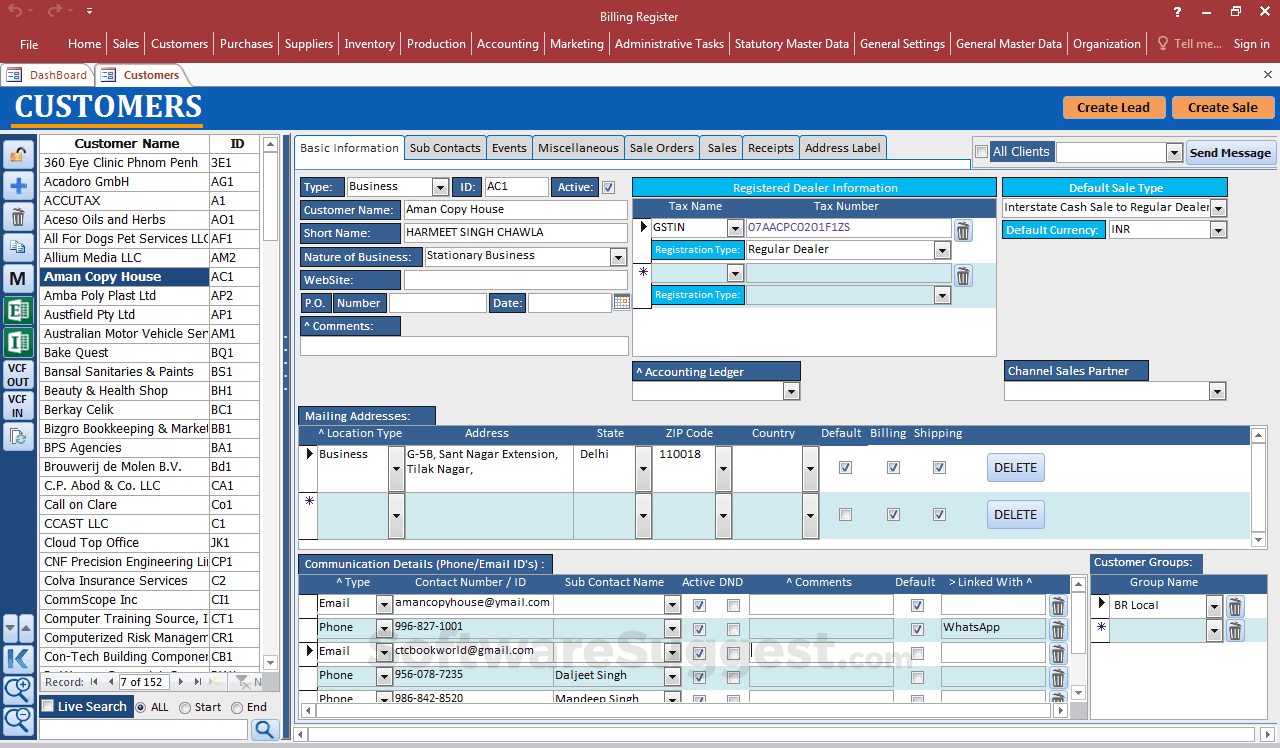Click the Customer Name input field
The image size is (1280, 748).
pyautogui.click(x=516, y=210)
